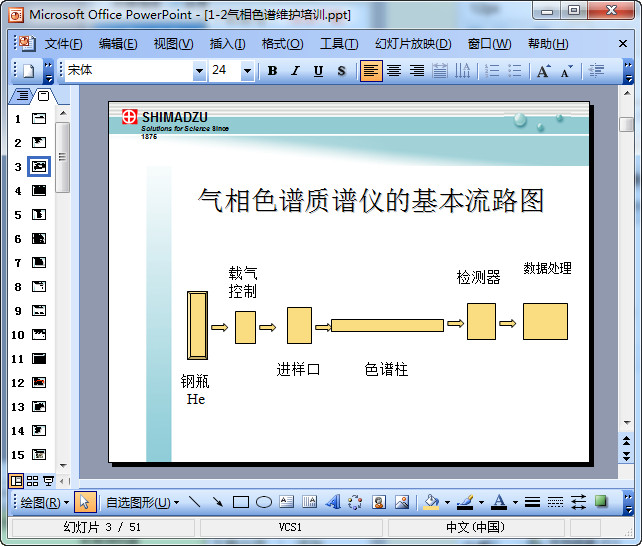The height and width of the screenshot is (546, 642).
Task: Align text left
Action: coord(371,71)
